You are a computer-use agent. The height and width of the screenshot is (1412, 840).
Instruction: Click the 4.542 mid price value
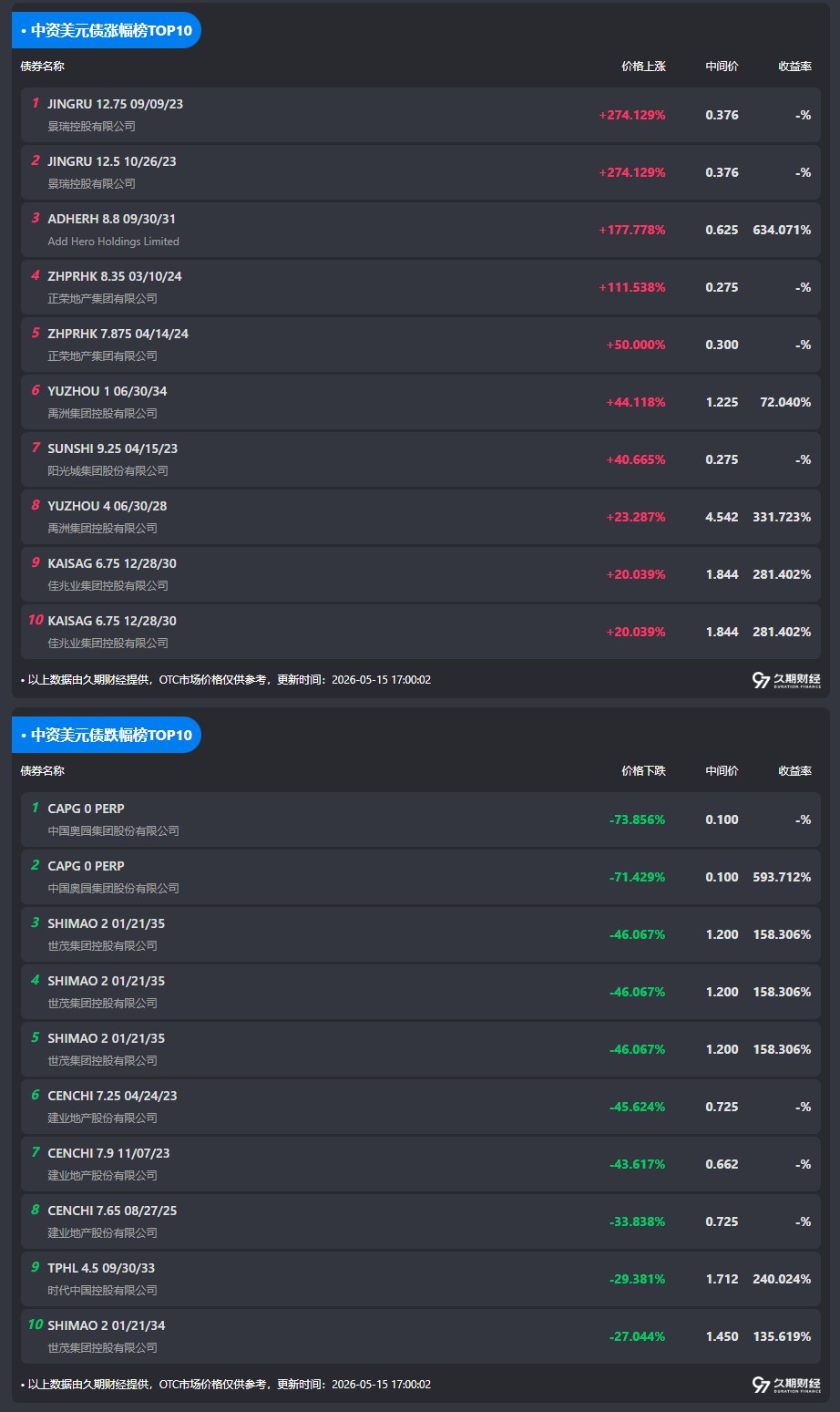tap(722, 517)
